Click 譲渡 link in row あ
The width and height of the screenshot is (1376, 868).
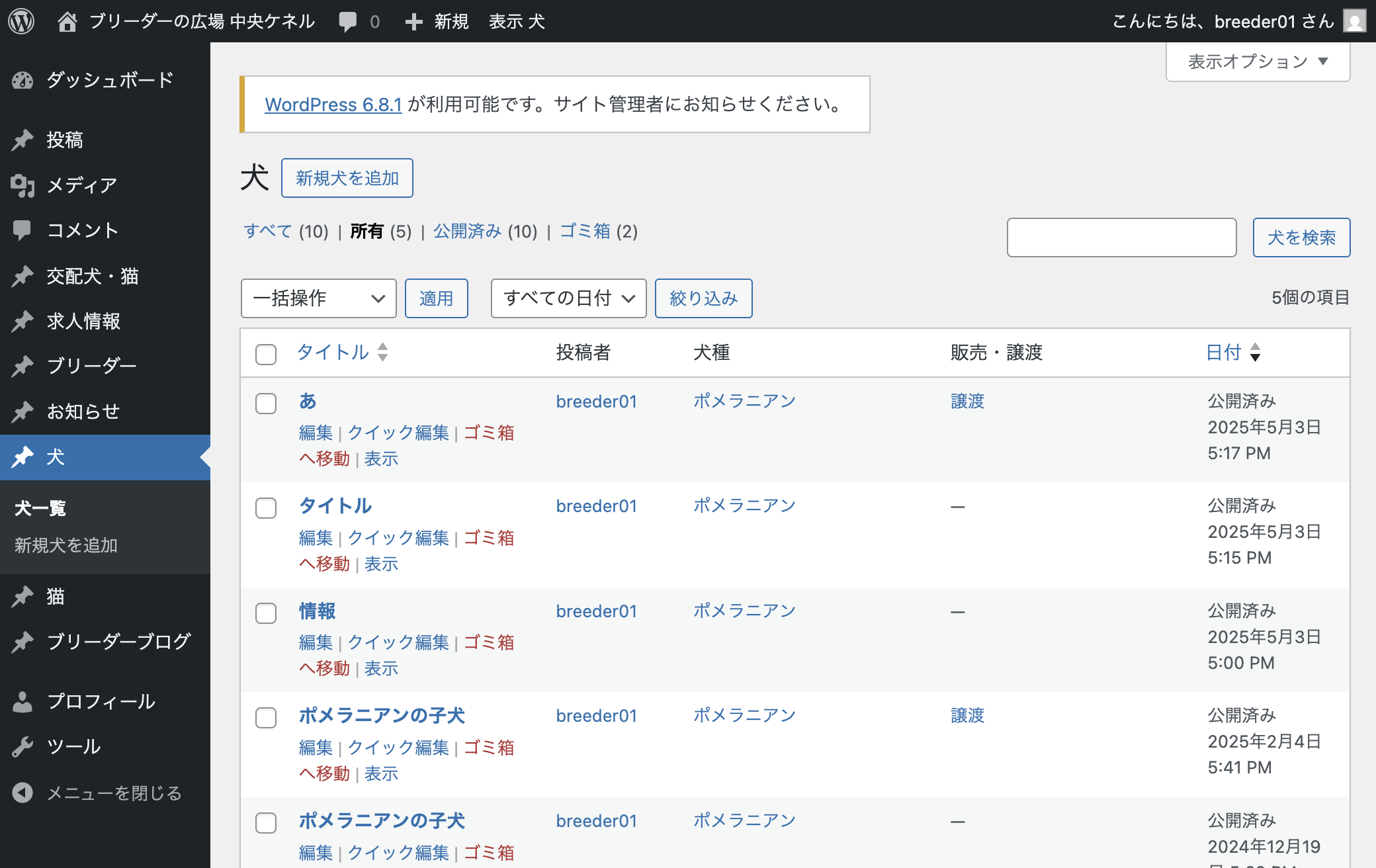968,401
